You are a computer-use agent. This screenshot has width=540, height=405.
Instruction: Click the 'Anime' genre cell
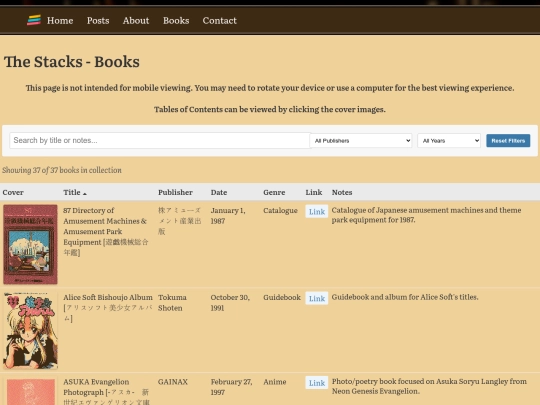pyautogui.click(x=274, y=382)
